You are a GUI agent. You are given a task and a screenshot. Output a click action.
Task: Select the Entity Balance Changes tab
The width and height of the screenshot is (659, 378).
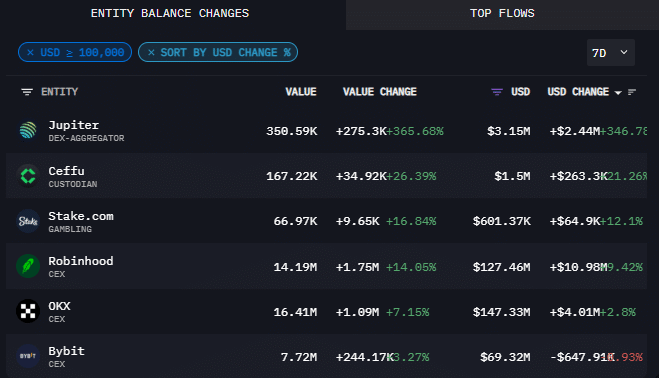[170, 13]
